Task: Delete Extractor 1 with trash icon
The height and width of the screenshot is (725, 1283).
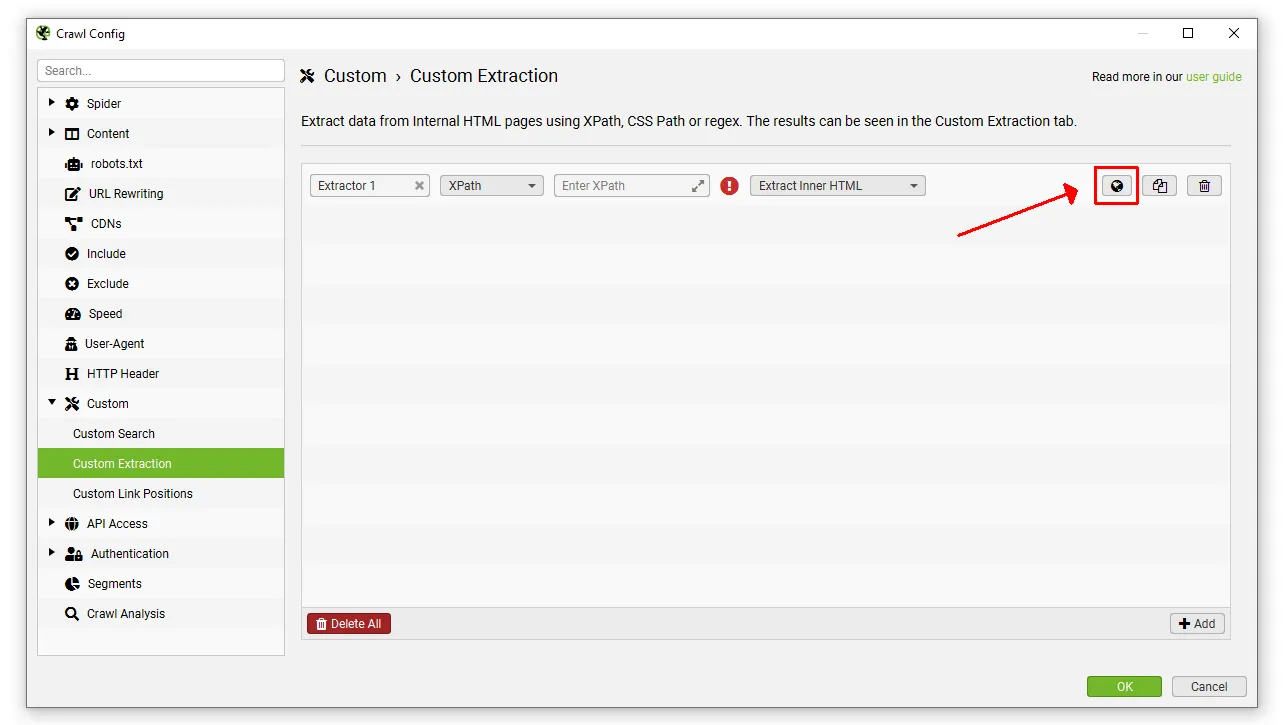Action: pos(1204,185)
